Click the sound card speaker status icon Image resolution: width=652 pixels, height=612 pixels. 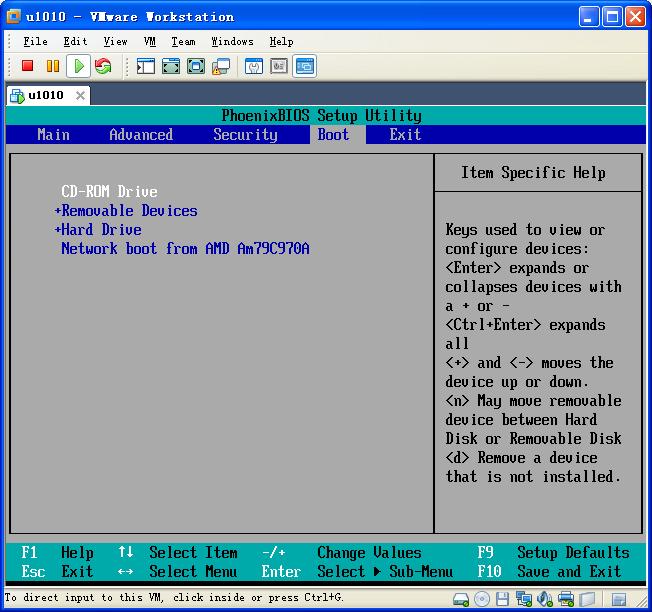(x=545, y=599)
